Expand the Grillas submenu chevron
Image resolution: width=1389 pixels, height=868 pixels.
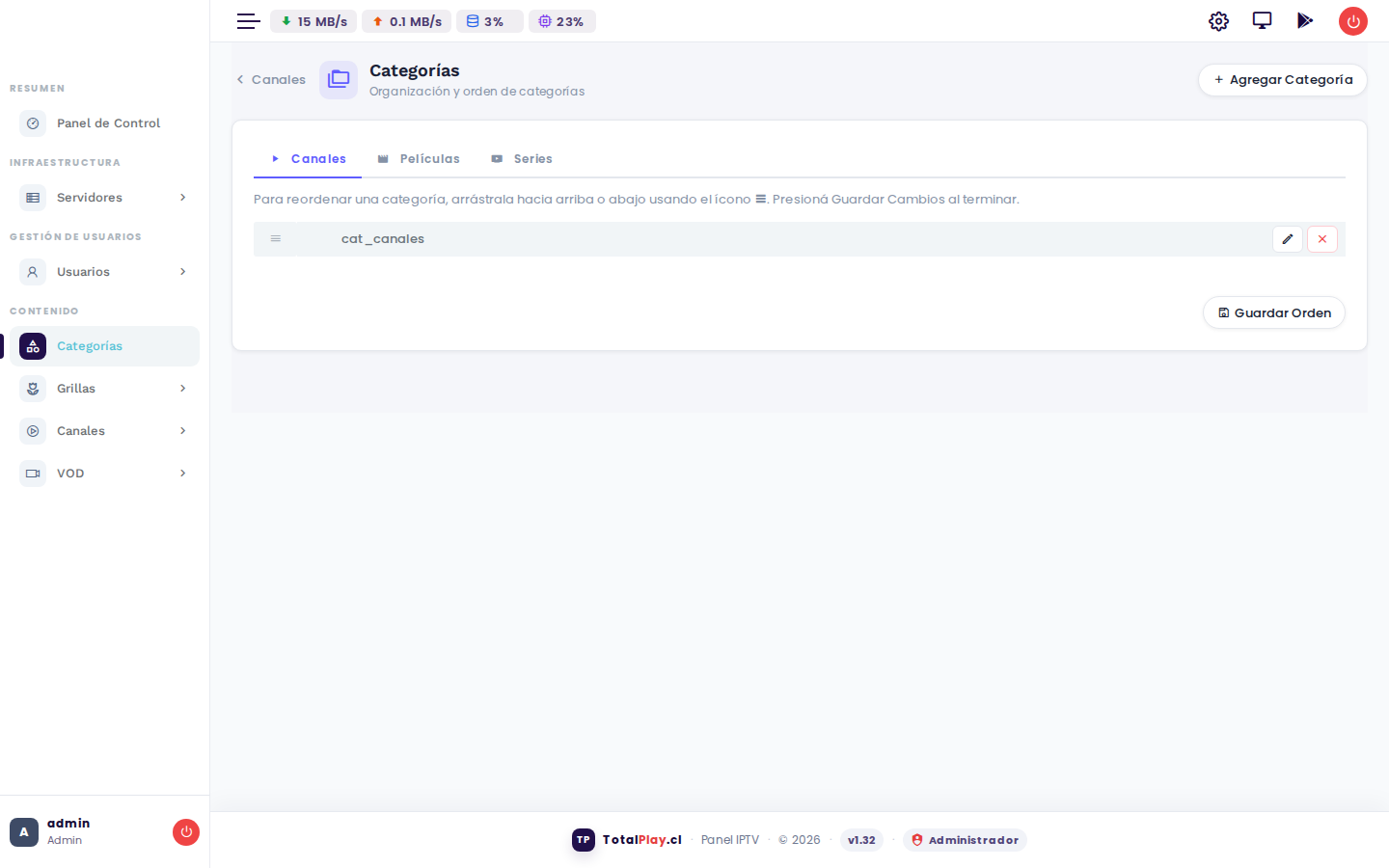tap(182, 389)
